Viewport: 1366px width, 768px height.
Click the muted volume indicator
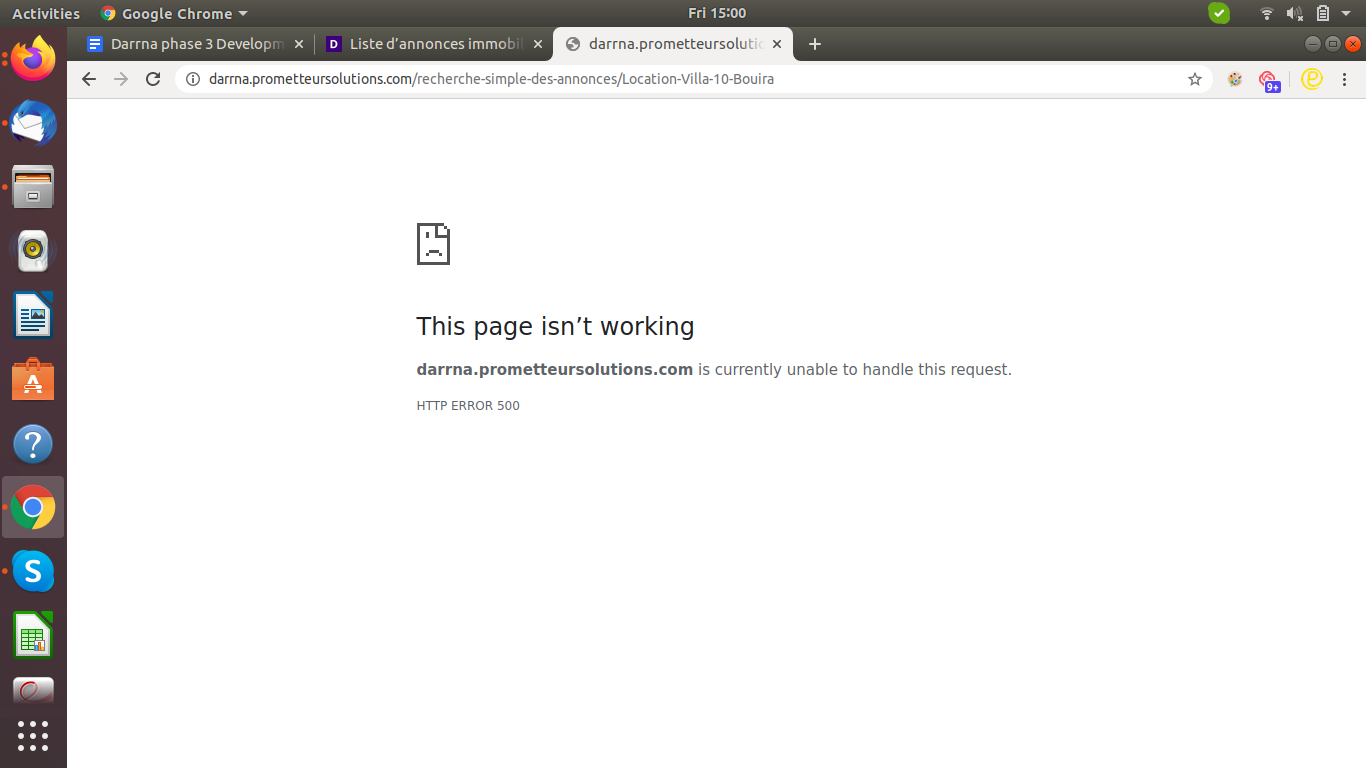tap(1295, 13)
